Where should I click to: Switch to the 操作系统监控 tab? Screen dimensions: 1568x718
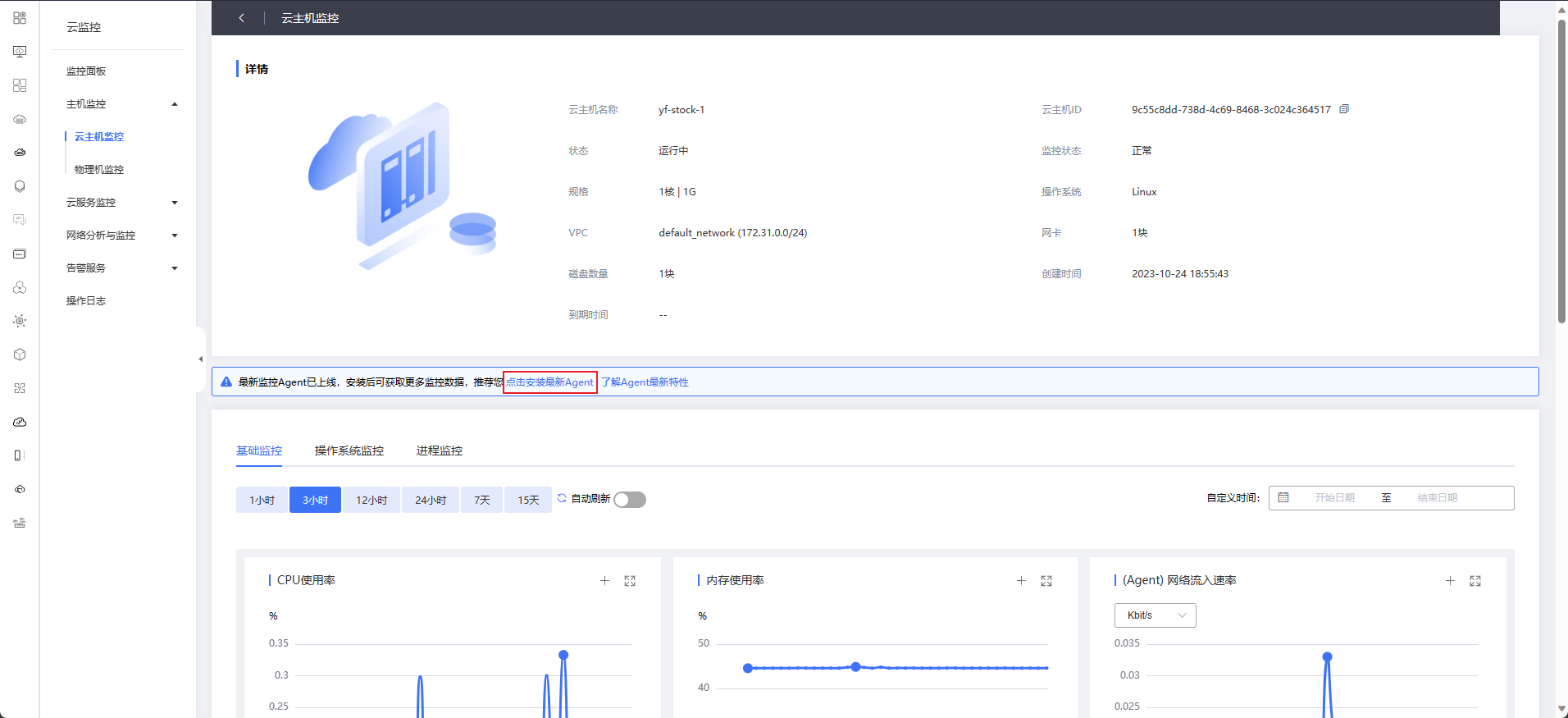(x=349, y=450)
